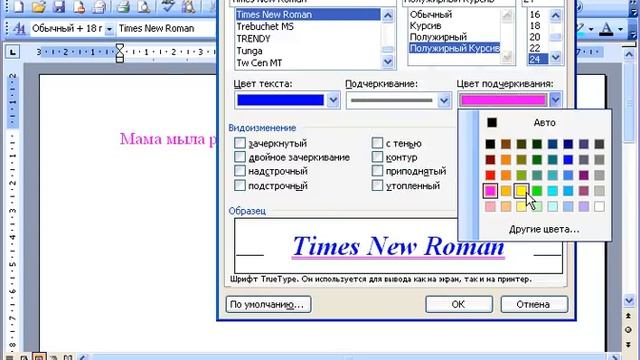
Task: Click the Save diskette toolbar icon
Action: click(59, 7)
